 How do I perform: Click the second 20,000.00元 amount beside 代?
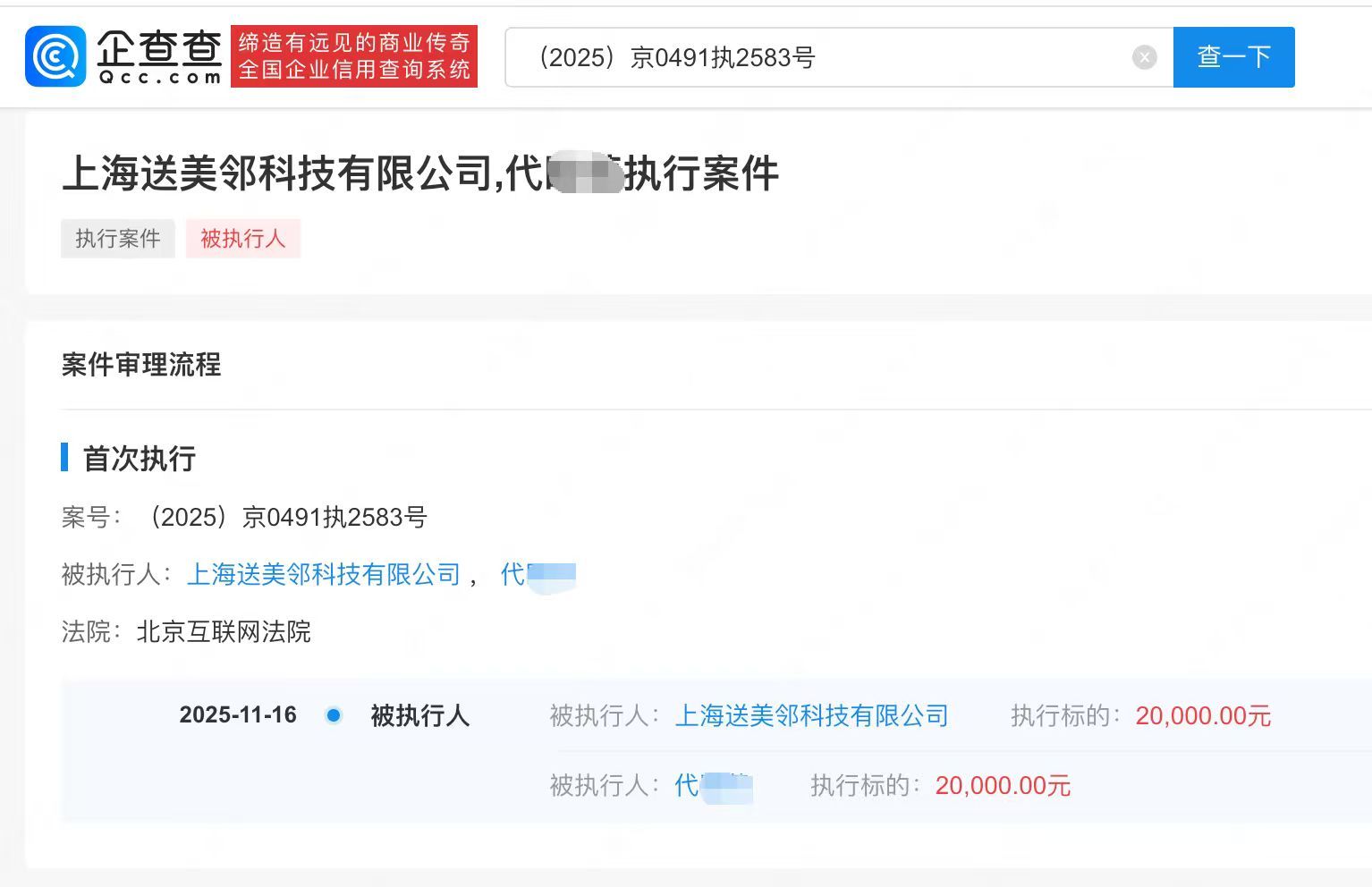[x=1003, y=786]
